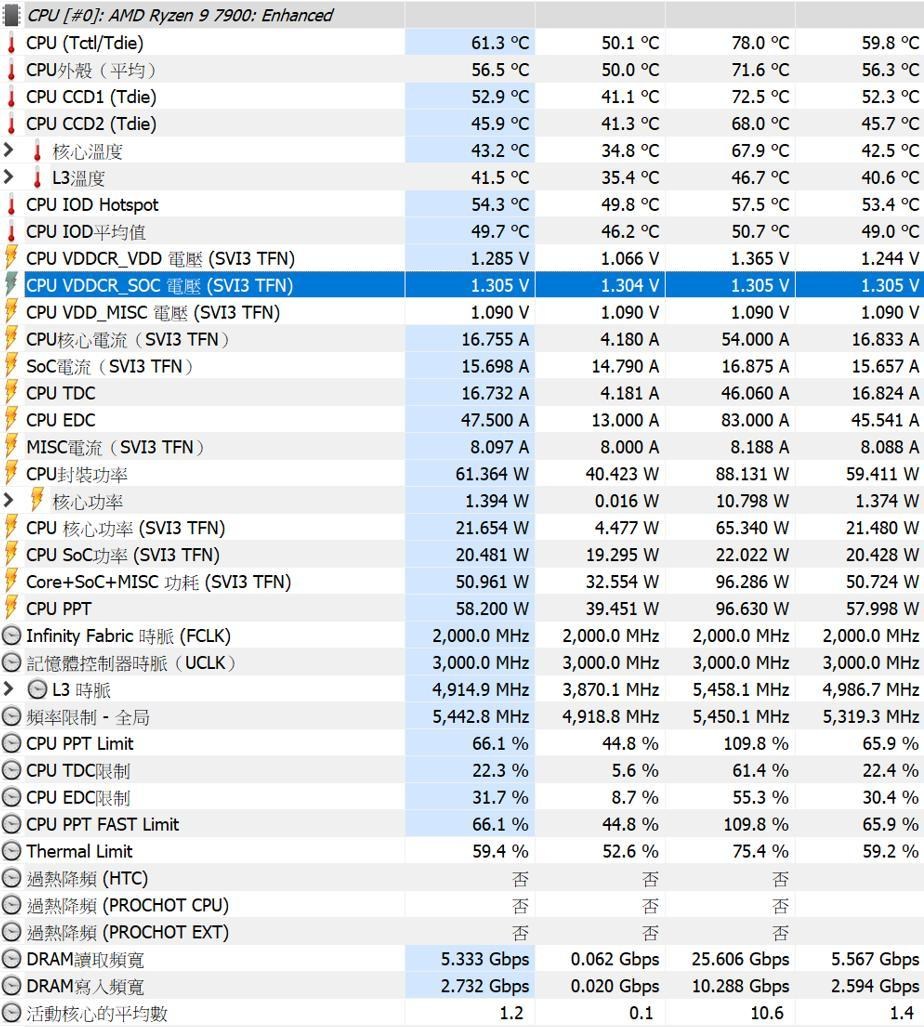This screenshot has width=924, height=1027.
Task: Click the clock icon next to Thermal Limit
Action: coord(12,852)
